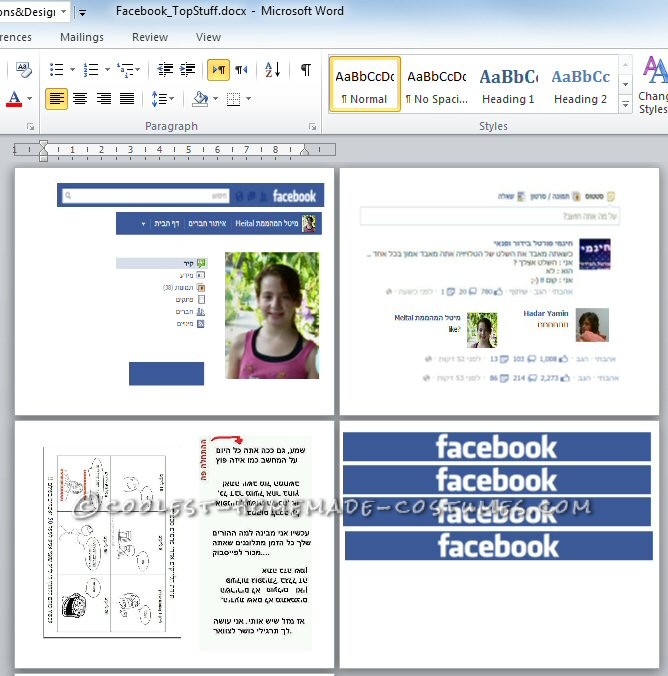Screen dimensions: 668x676
Task: Click the Hadar Yamin name text
Action: [x=546, y=313]
